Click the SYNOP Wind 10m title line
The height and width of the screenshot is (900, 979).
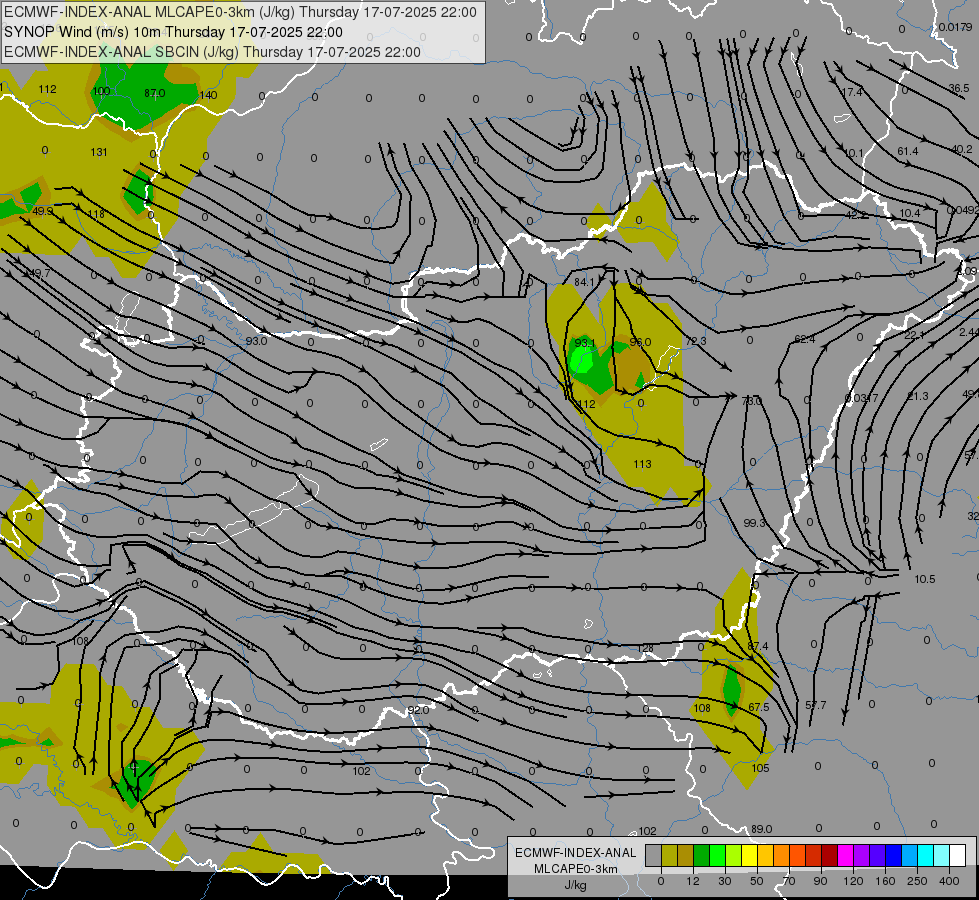click(x=173, y=32)
